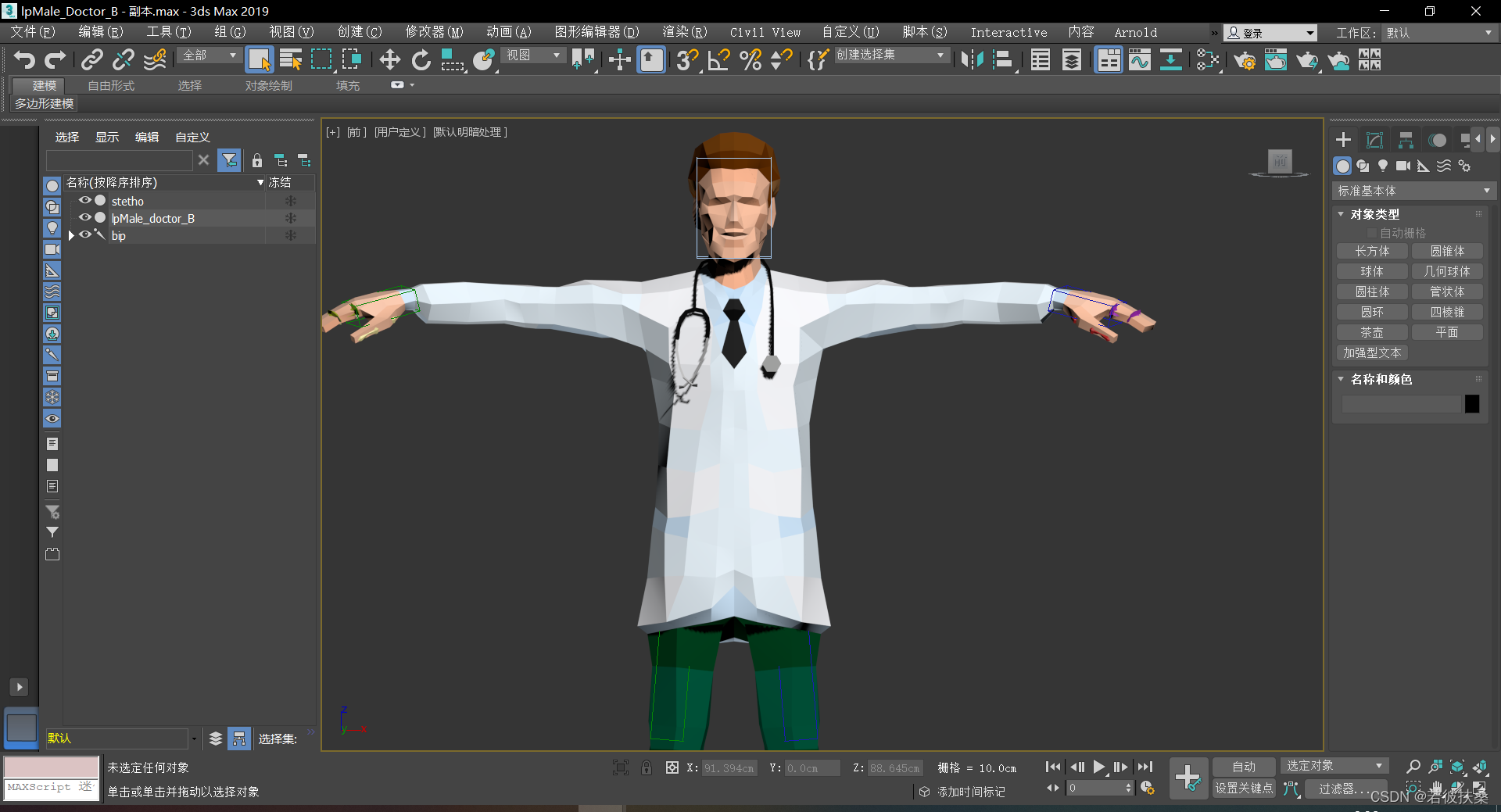Expand the bip tree item
The image size is (1501, 812).
click(x=71, y=235)
